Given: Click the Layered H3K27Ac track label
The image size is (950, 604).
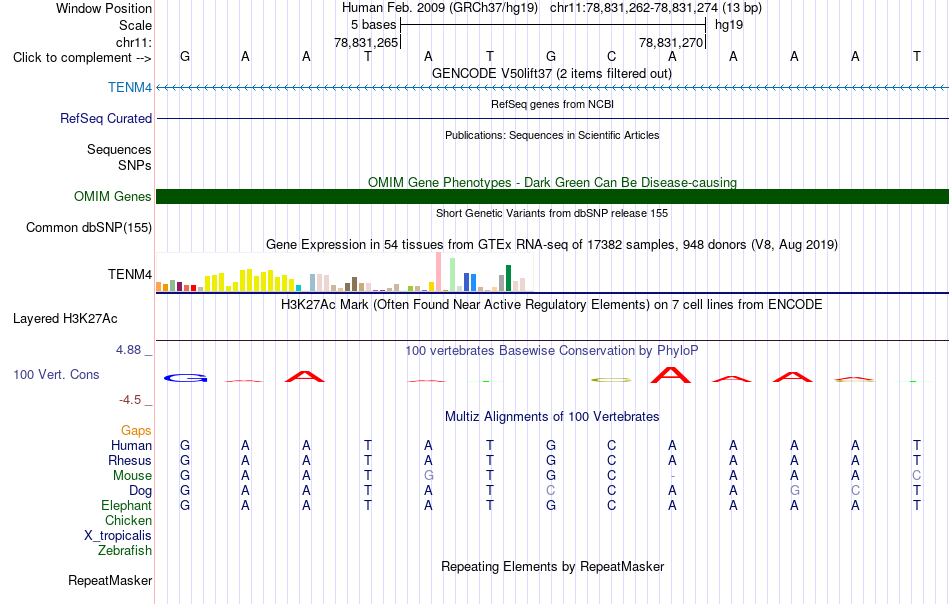Looking at the screenshot, I should (x=65, y=319).
